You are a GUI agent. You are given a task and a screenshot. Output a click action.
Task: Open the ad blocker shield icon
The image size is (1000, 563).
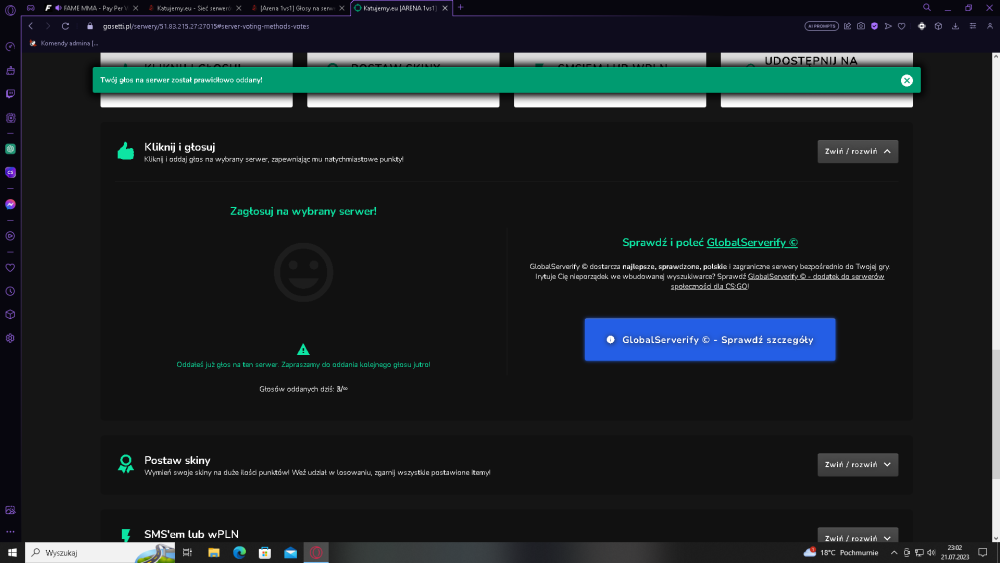pos(874,26)
